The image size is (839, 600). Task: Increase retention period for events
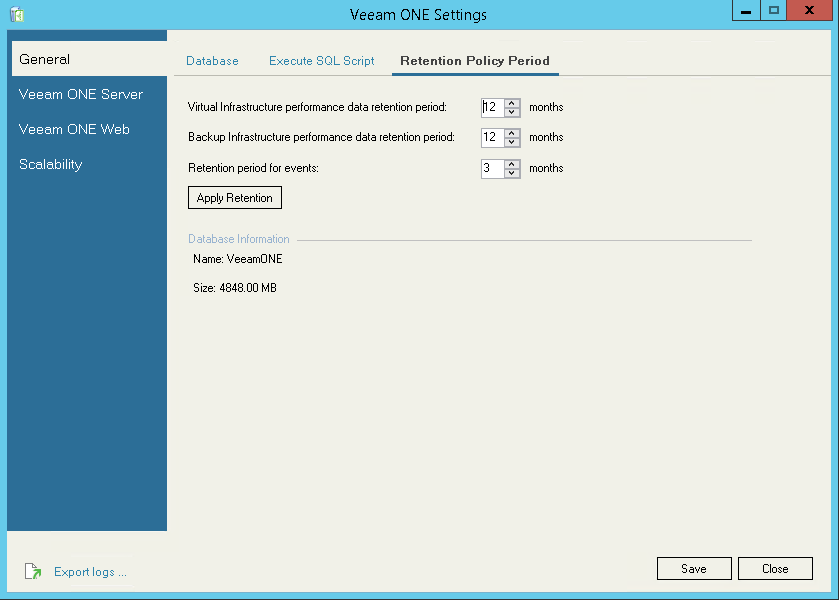512,164
